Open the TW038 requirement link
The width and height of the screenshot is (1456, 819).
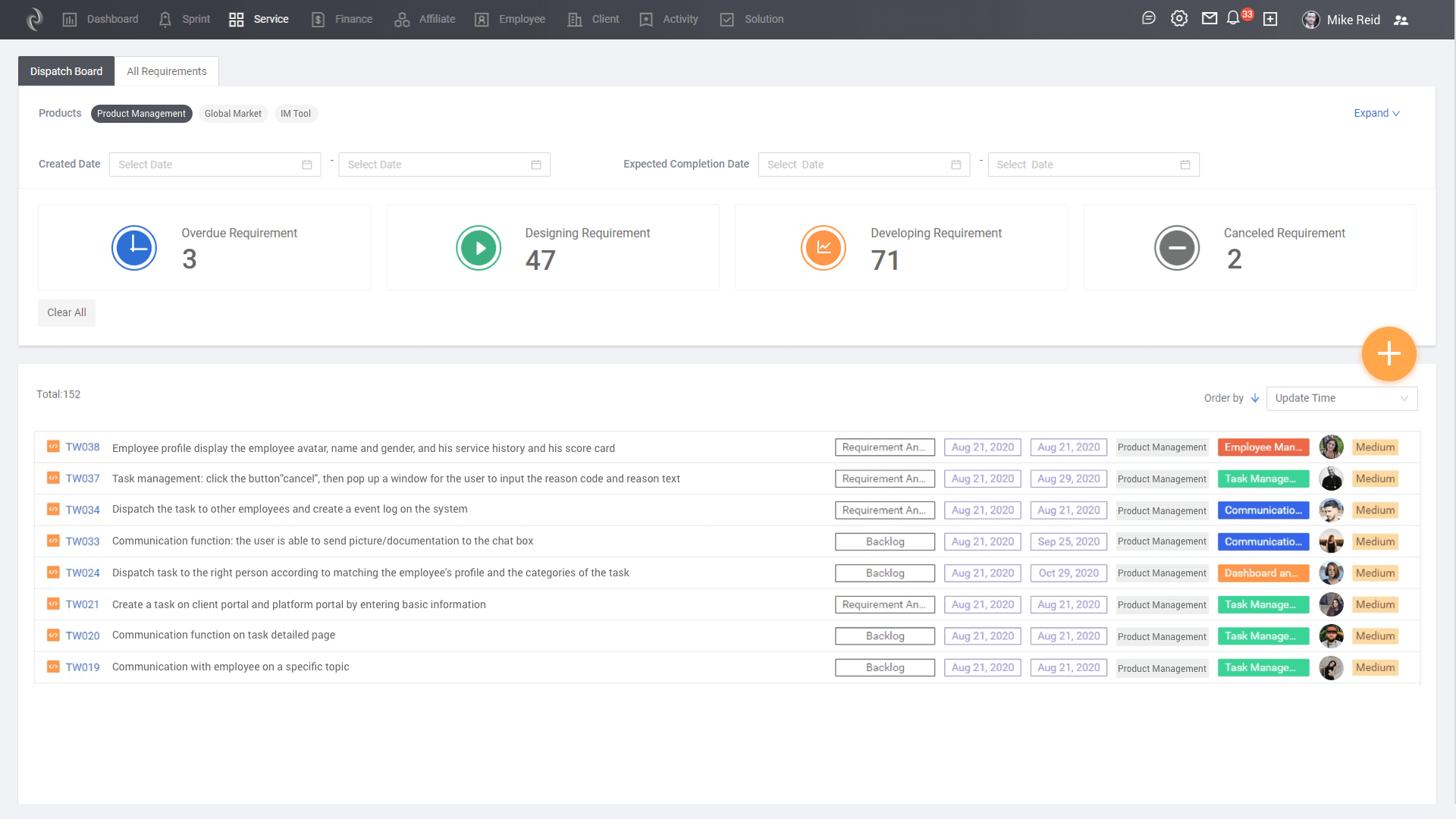tap(83, 447)
